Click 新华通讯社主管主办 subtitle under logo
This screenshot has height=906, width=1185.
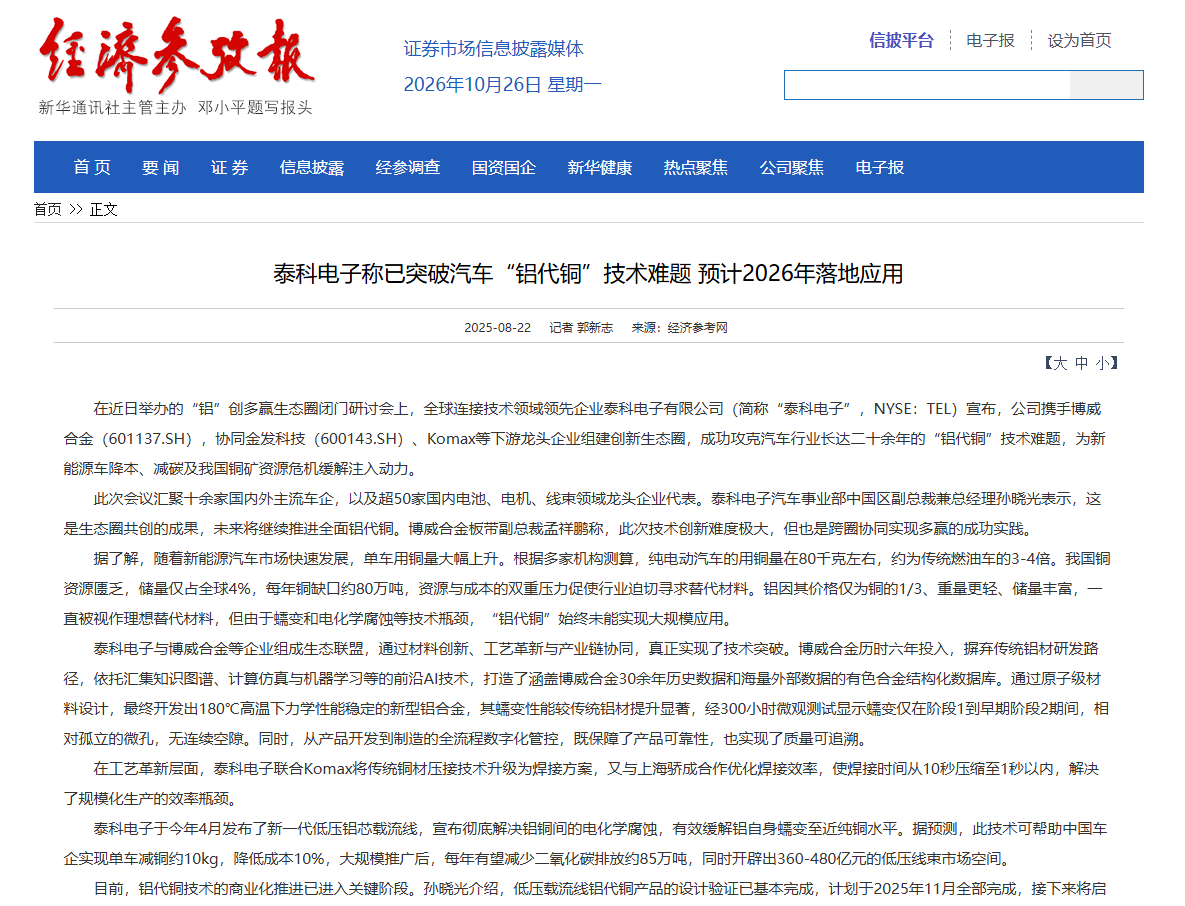[x=112, y=107]
